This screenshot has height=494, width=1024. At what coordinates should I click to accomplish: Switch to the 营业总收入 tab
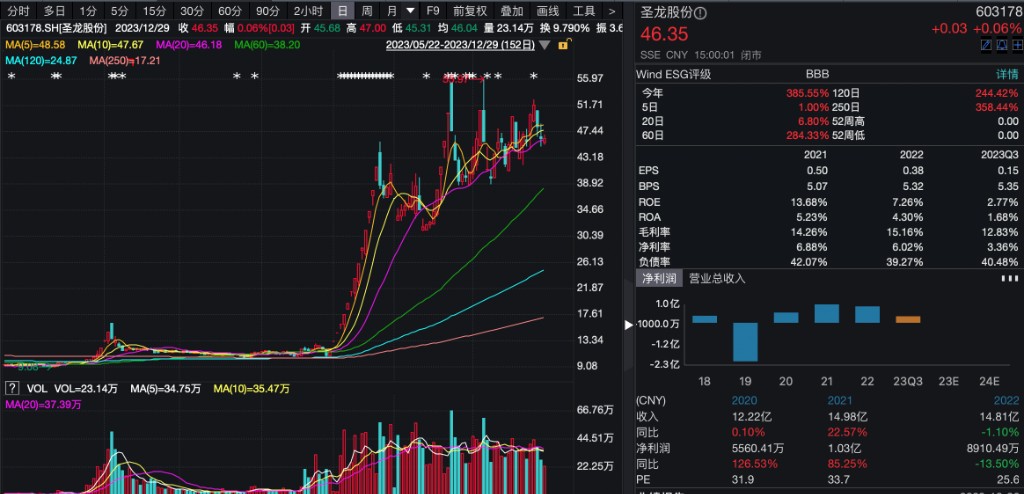[x=717, y=278]
